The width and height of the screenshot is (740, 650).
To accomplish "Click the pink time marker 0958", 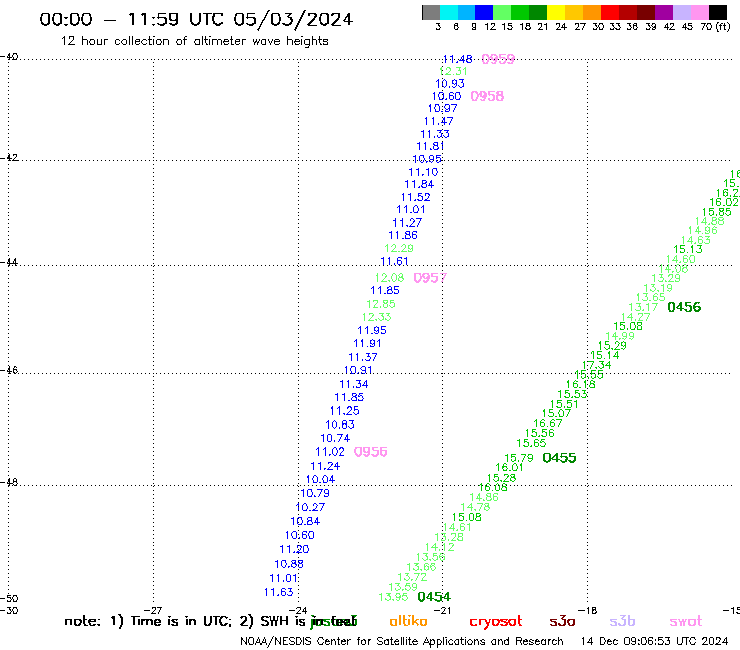I will pyautogui.click(x=487, y=96).
